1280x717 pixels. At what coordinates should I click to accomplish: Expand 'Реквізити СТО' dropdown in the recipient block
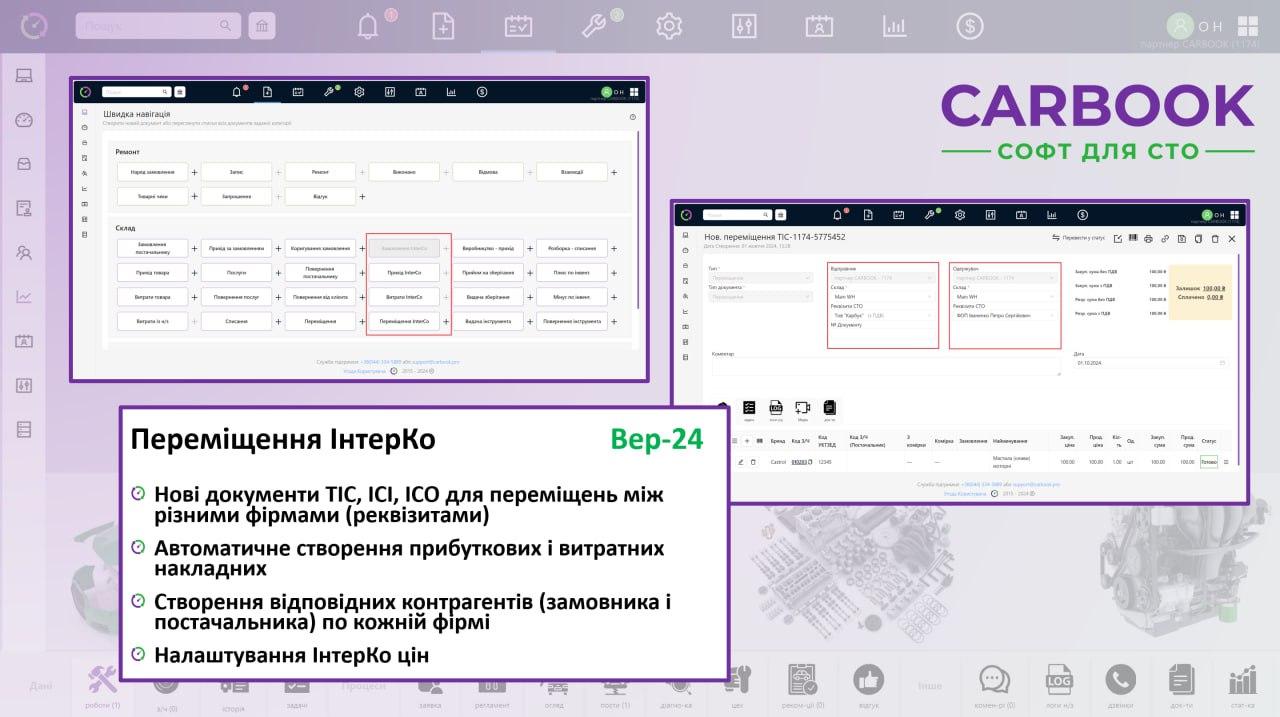(x=1004, y=315)
